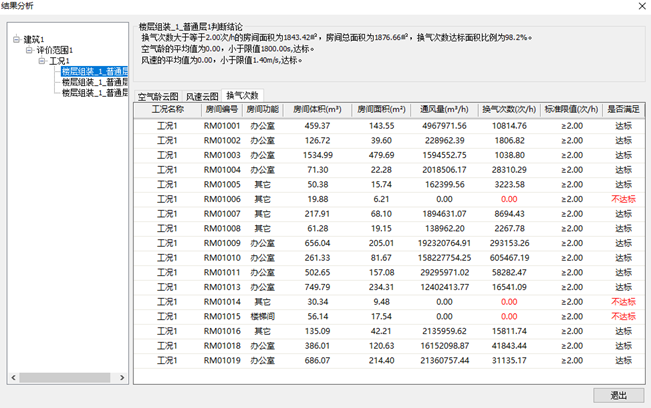This screenshot has width=651, height=408.
Task: Open the 换气次数 tab
Action: 248,96
